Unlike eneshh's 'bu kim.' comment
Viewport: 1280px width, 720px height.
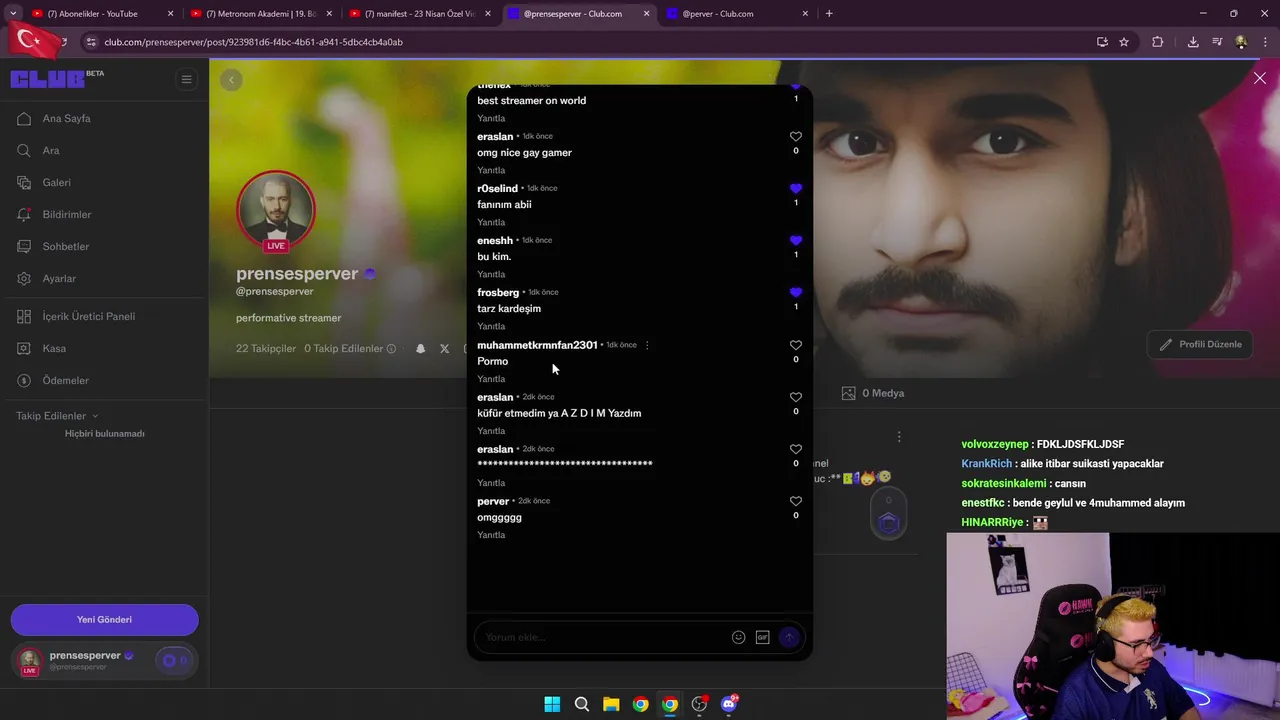796,240
